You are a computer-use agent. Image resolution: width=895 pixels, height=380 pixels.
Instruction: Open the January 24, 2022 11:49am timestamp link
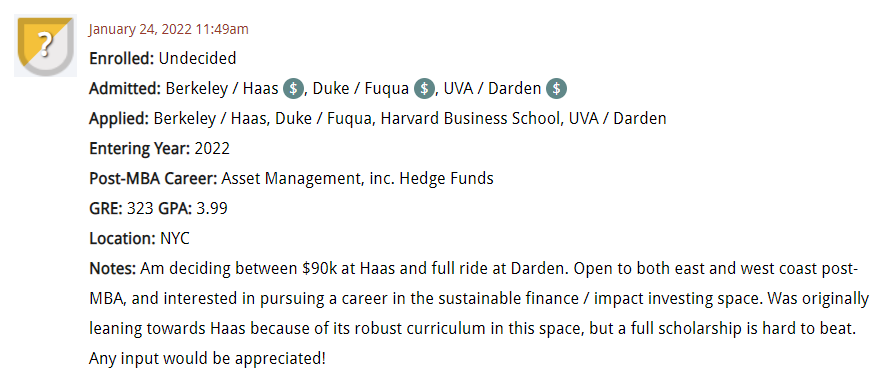click(x=168, y=29)
